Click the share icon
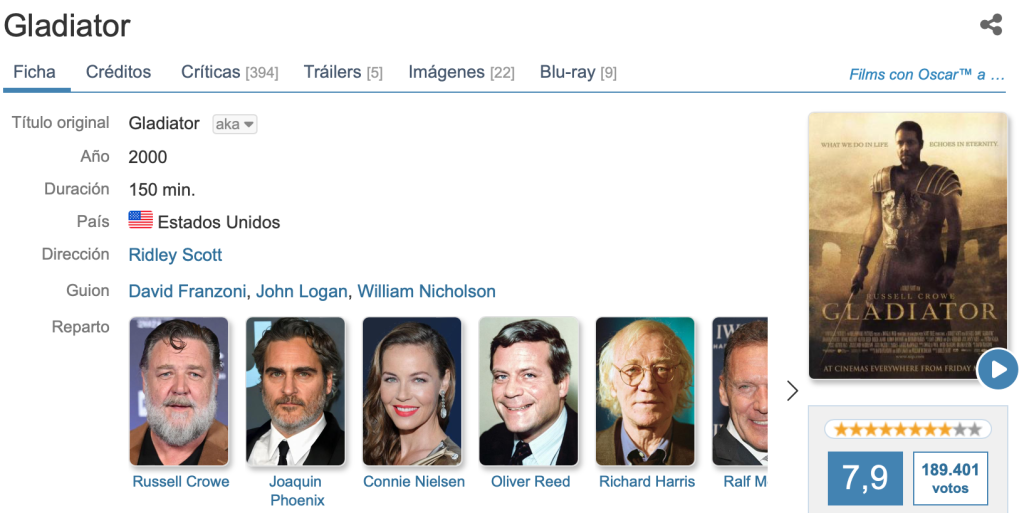The image size is (1024, 513). coord(991,25)
